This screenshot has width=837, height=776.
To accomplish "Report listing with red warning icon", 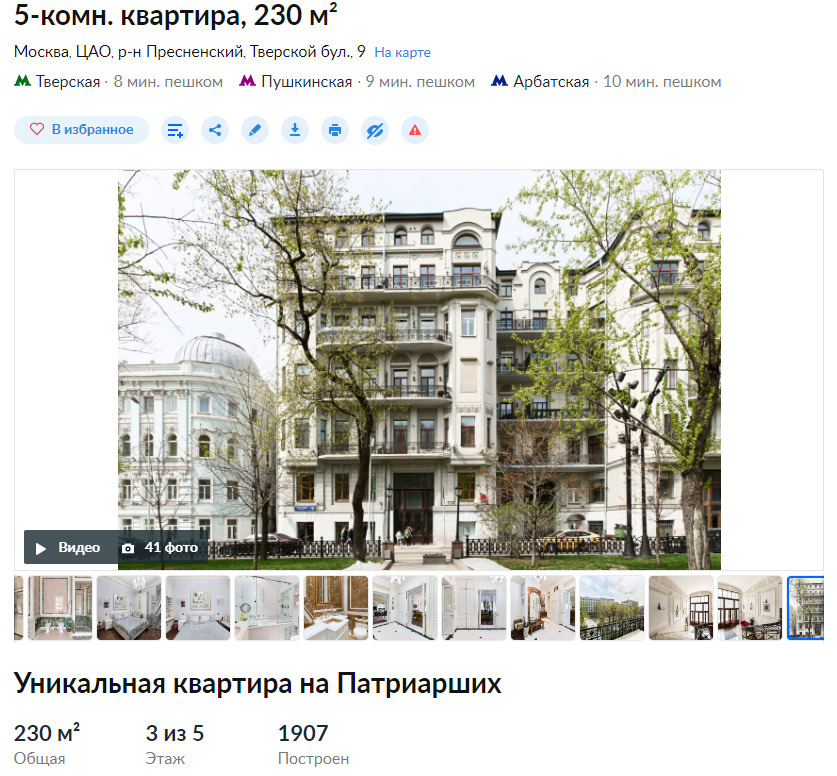I will click(415, 130).
